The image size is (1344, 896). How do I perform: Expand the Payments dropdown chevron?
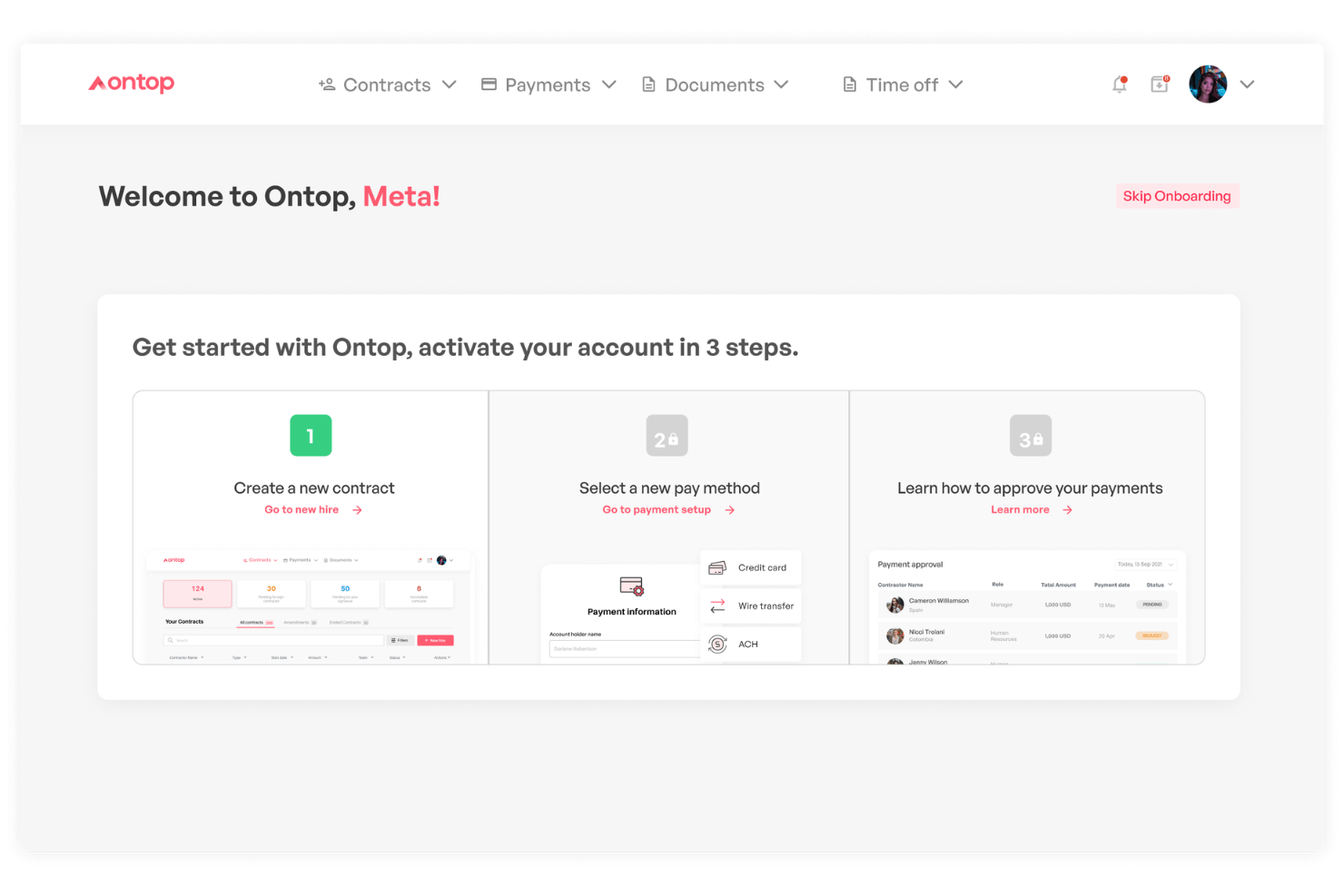[x=609, y=84]
